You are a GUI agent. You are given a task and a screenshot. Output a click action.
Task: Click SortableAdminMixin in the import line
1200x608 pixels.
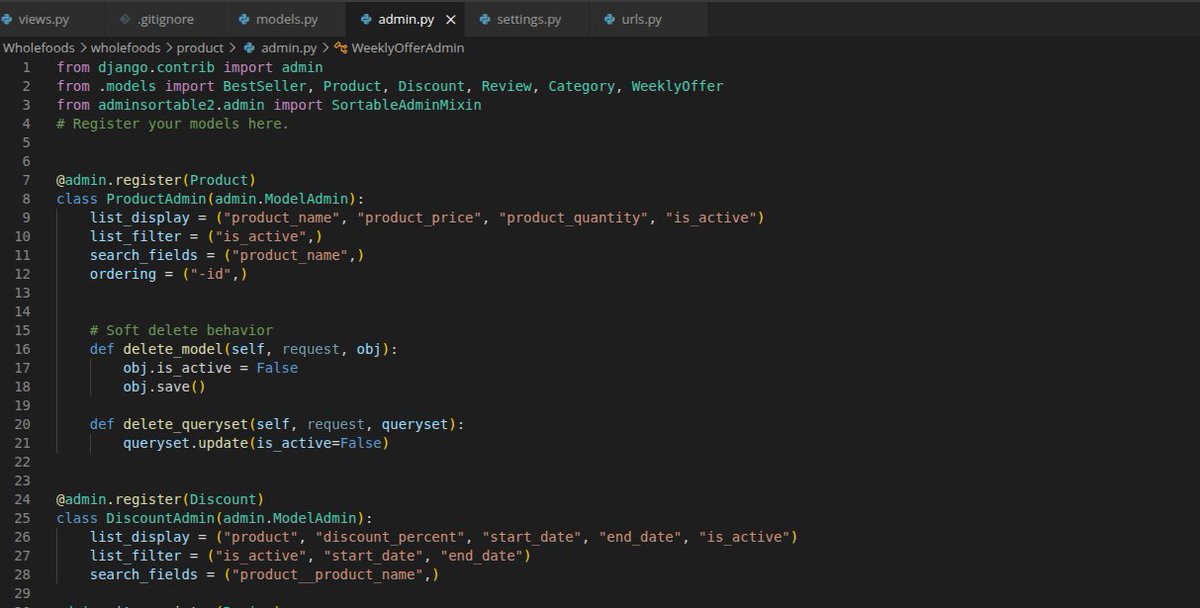tap(406, 104)
